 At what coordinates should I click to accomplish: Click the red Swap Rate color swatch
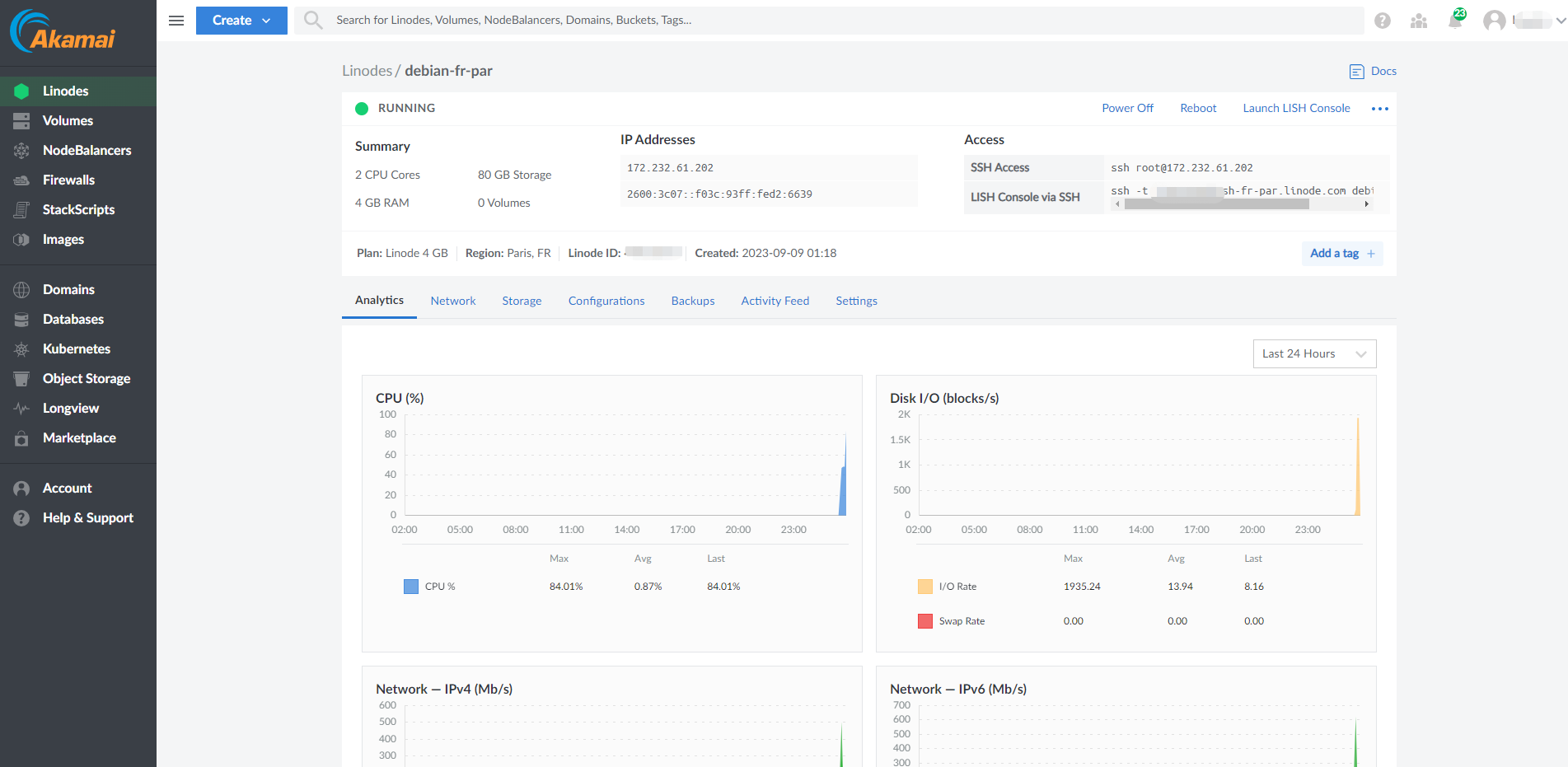(x=925, y=621)
